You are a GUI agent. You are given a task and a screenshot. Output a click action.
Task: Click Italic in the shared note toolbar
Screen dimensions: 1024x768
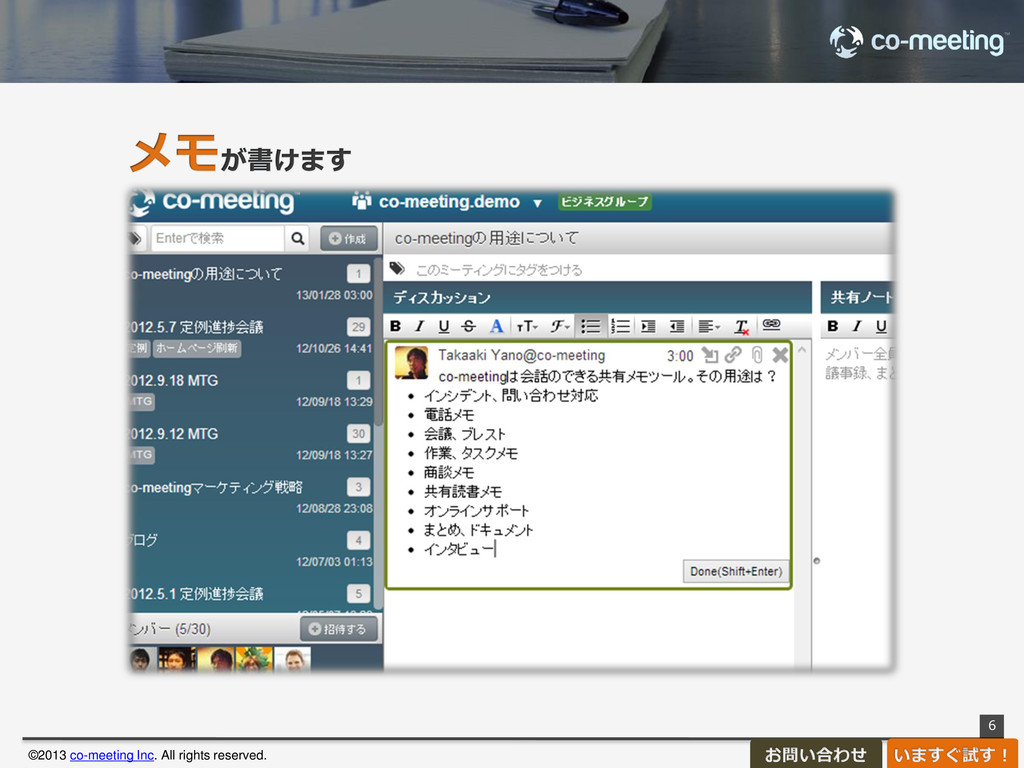[x=857, y=326]
